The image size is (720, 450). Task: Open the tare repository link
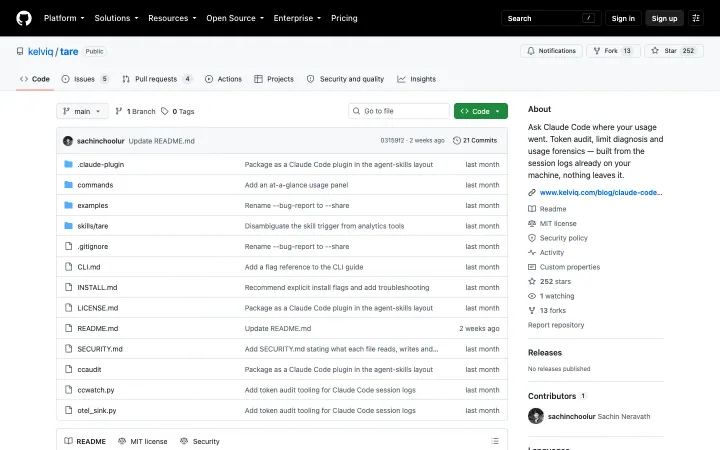point(69,51)
